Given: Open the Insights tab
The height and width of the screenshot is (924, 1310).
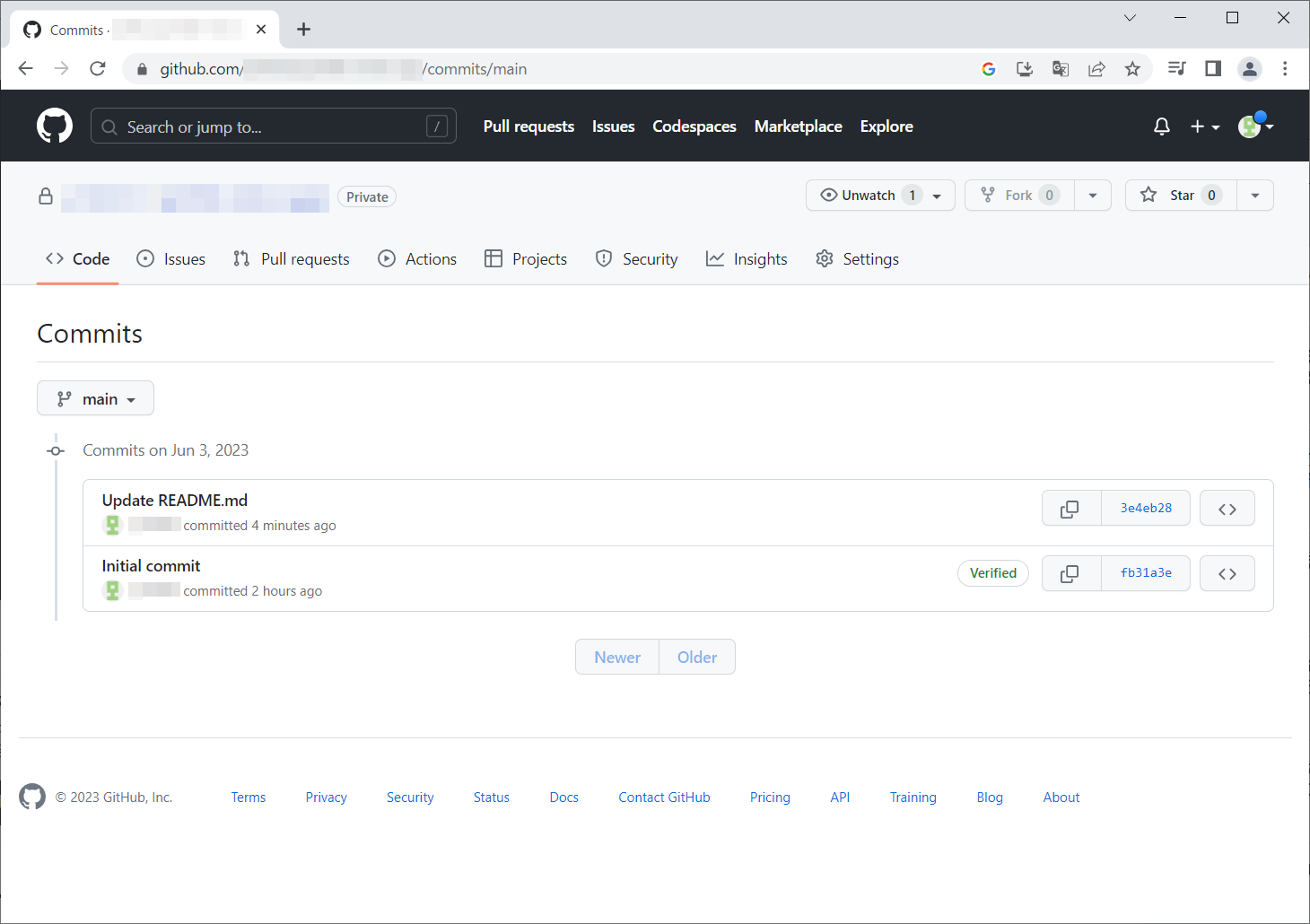Looking at the screenshot, I should 747,259.
